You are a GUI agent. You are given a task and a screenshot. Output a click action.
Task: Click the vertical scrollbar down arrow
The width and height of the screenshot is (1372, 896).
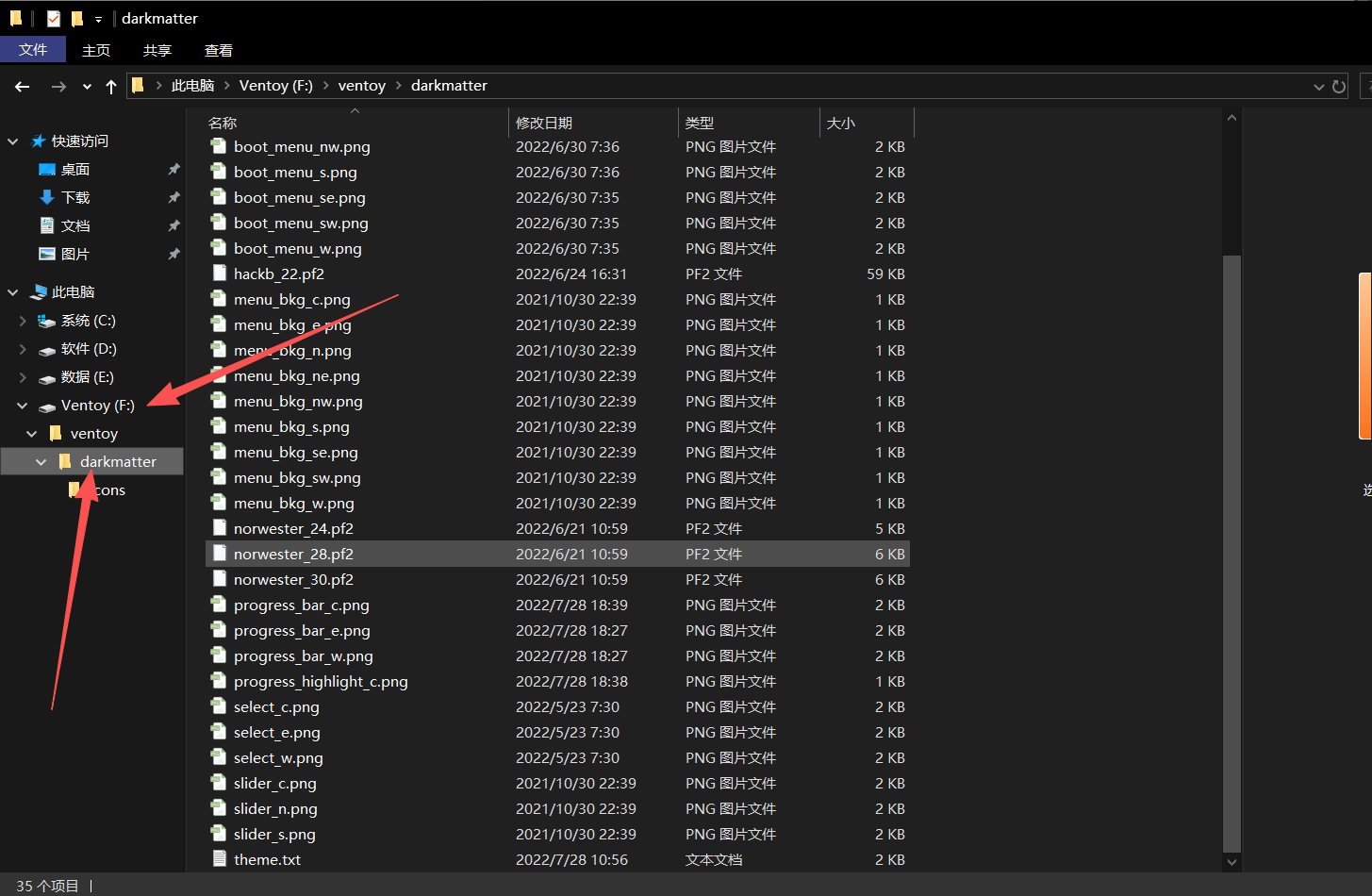(x=1231, y=861)
